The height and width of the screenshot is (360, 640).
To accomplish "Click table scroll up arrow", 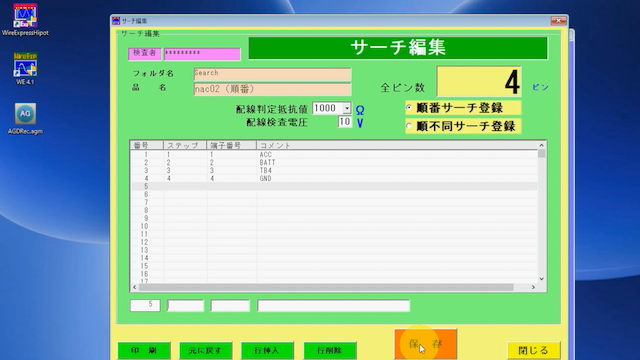I will 542,145.
